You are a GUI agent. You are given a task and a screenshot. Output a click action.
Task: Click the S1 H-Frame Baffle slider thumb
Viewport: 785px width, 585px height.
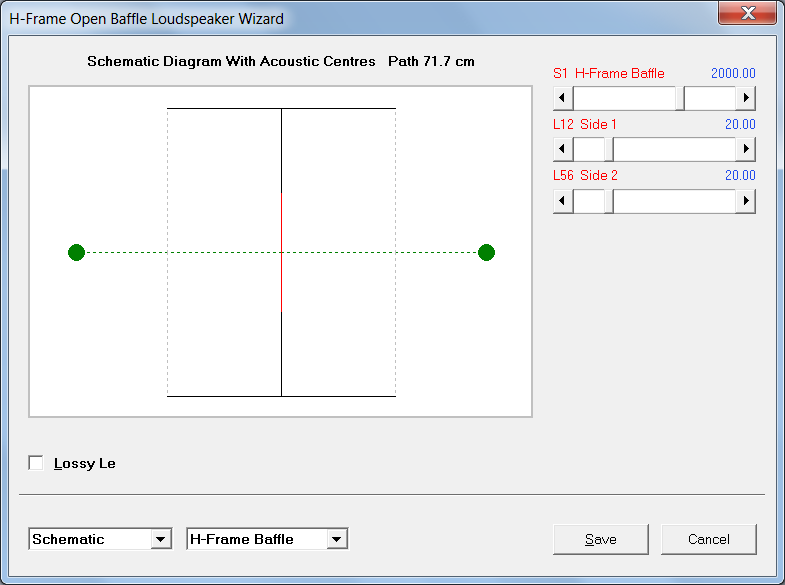click(x=679, y=98)
